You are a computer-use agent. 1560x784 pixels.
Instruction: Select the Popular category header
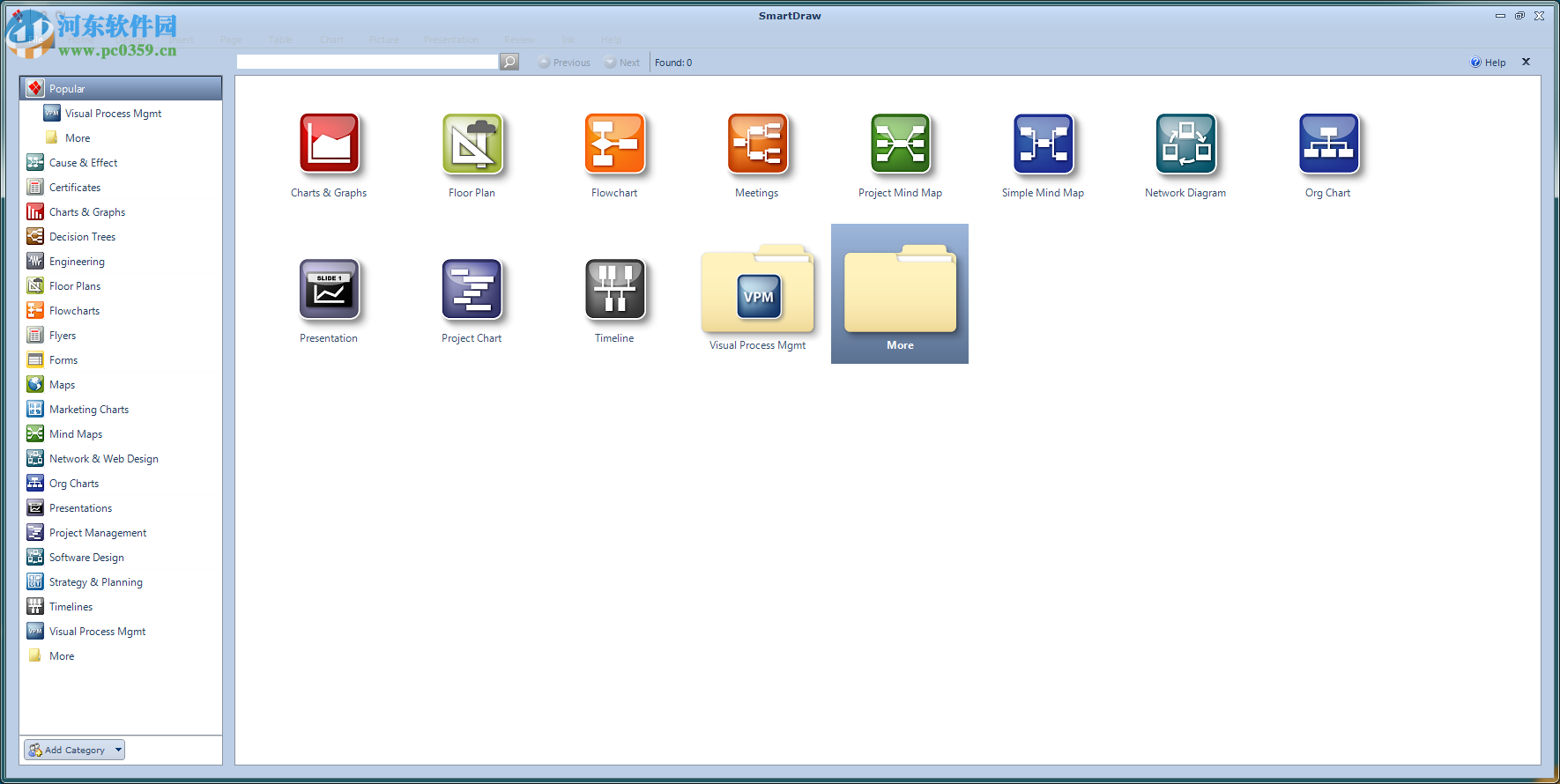click(x=121, y=88)
